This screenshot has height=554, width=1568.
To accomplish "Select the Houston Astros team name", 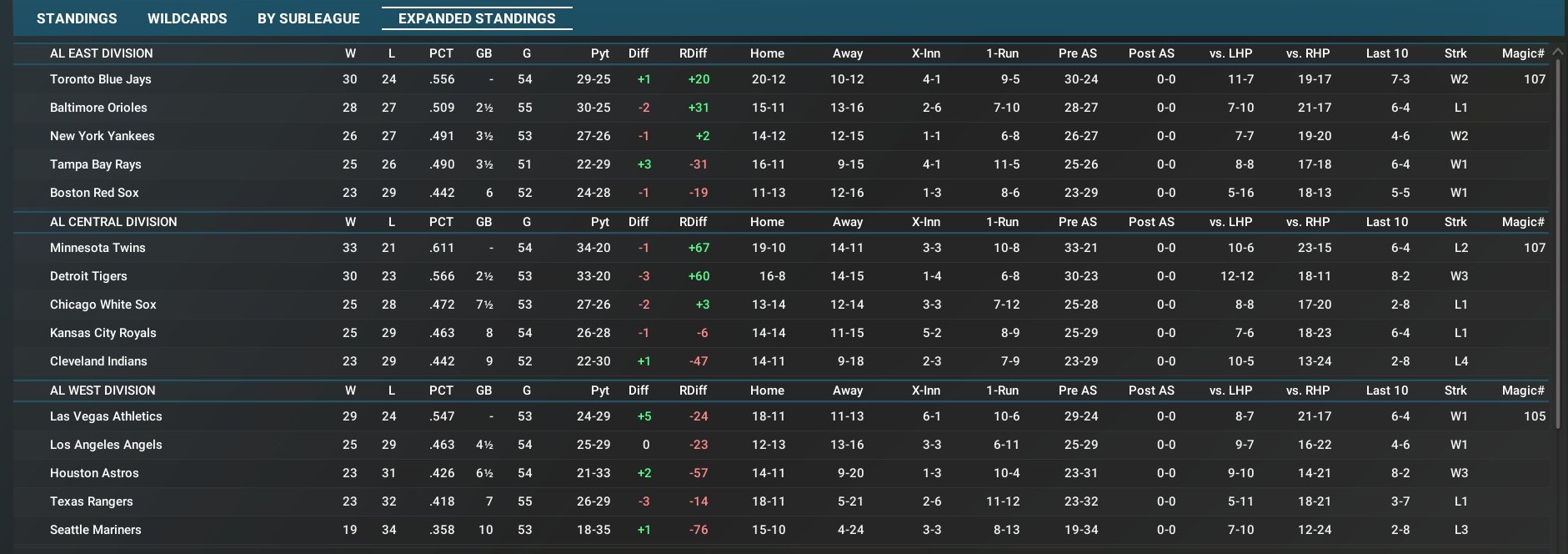I will click(x=94, y=473).
